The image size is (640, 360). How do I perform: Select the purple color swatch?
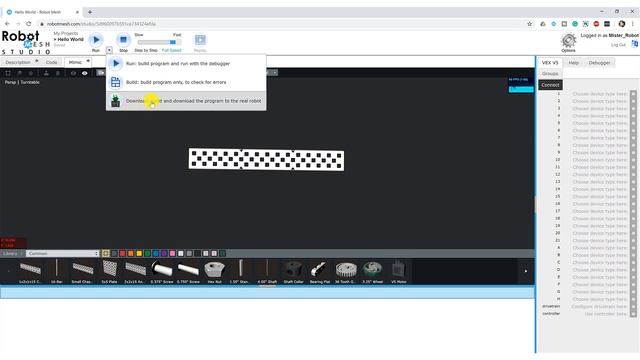click(x=164, y=253)
